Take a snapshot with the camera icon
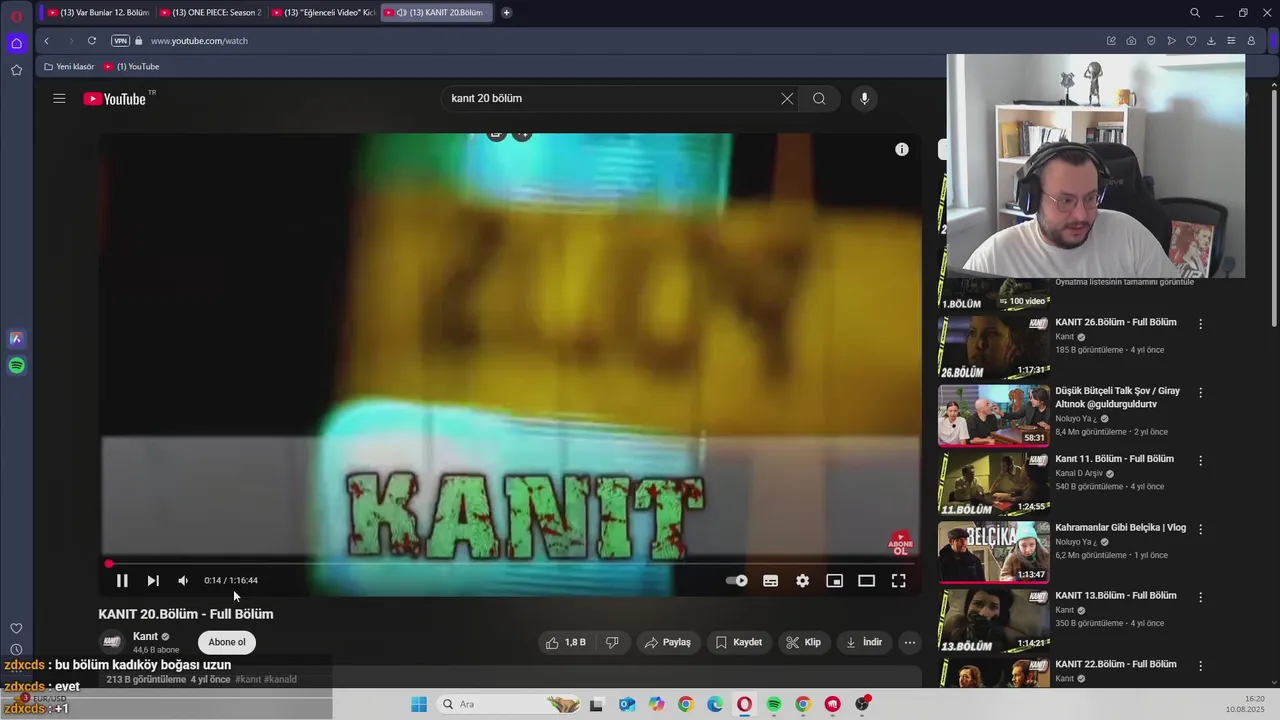Viewport: 1280px width, 720px height. [x=1131, y=41]
